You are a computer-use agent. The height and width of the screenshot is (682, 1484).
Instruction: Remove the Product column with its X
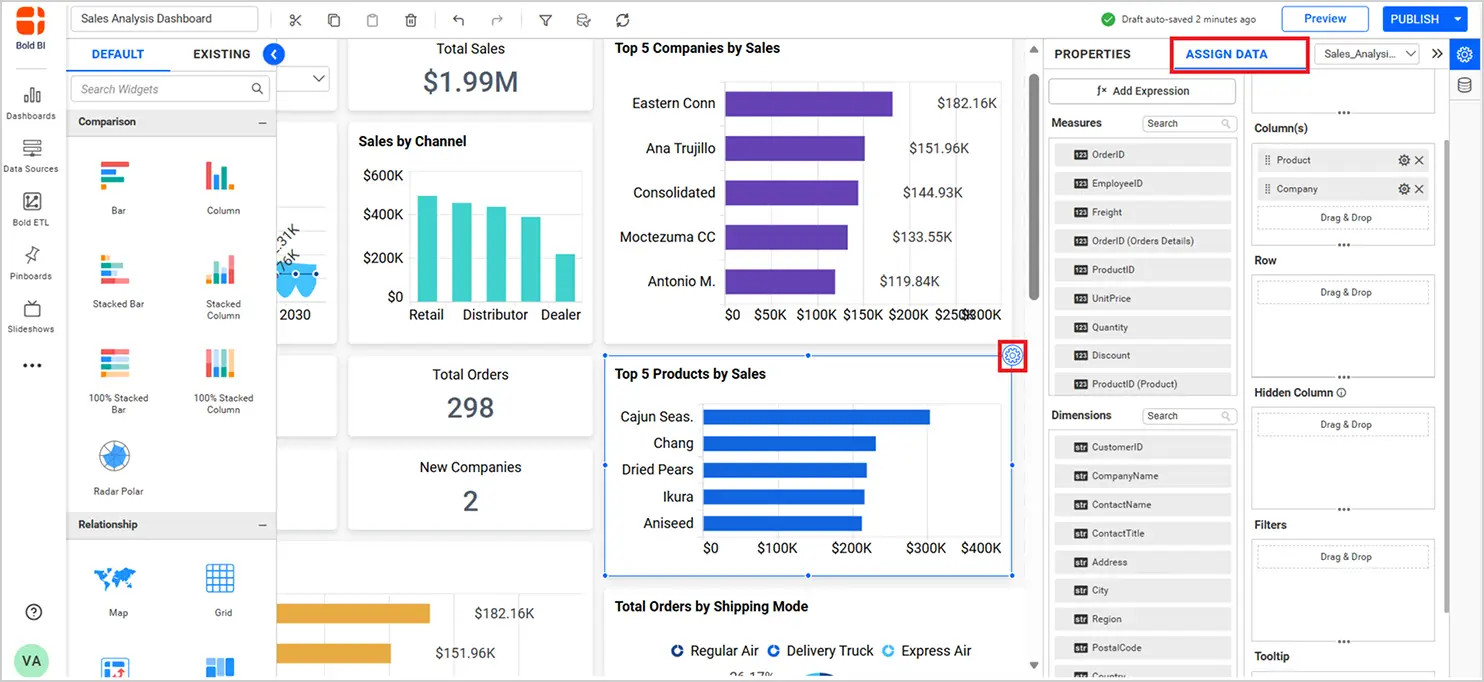[1419, 160]
